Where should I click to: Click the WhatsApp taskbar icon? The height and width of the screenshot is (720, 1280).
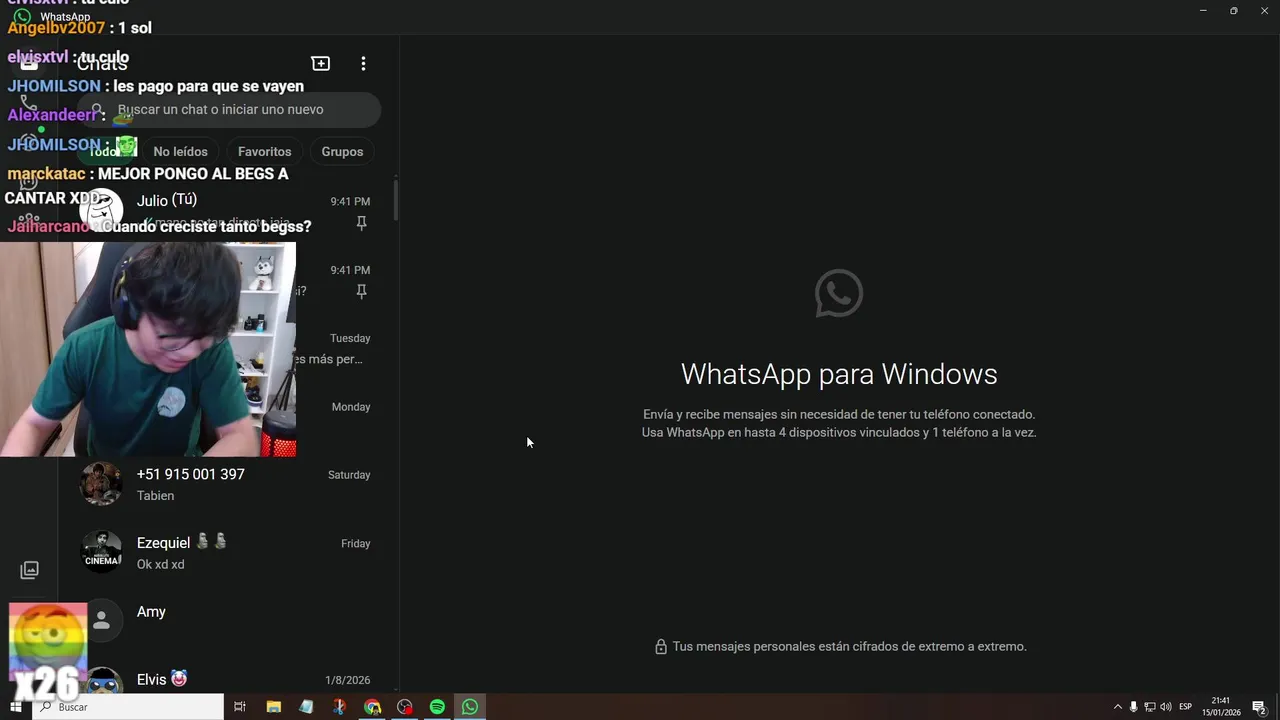click(470, 707)
